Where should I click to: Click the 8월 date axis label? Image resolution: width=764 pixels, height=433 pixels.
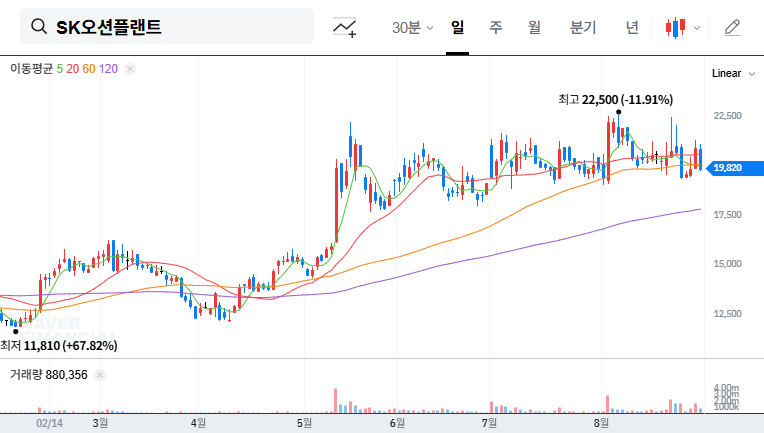pyautogui.click(x=601, y=423)
